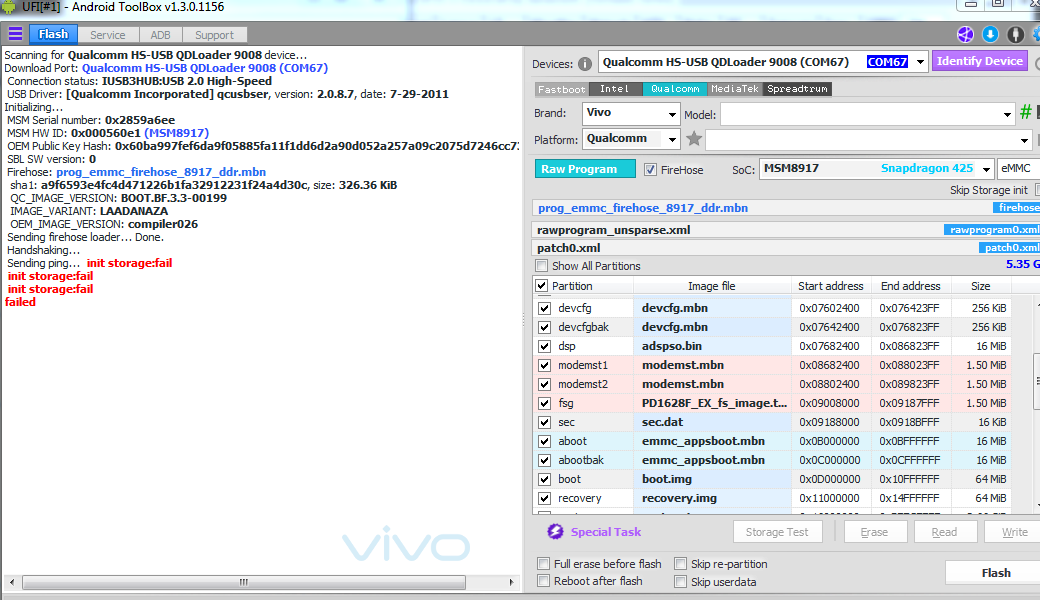Open the hamburger menu icon
The height and width of the screenshot is (600, 1040).
15,34
